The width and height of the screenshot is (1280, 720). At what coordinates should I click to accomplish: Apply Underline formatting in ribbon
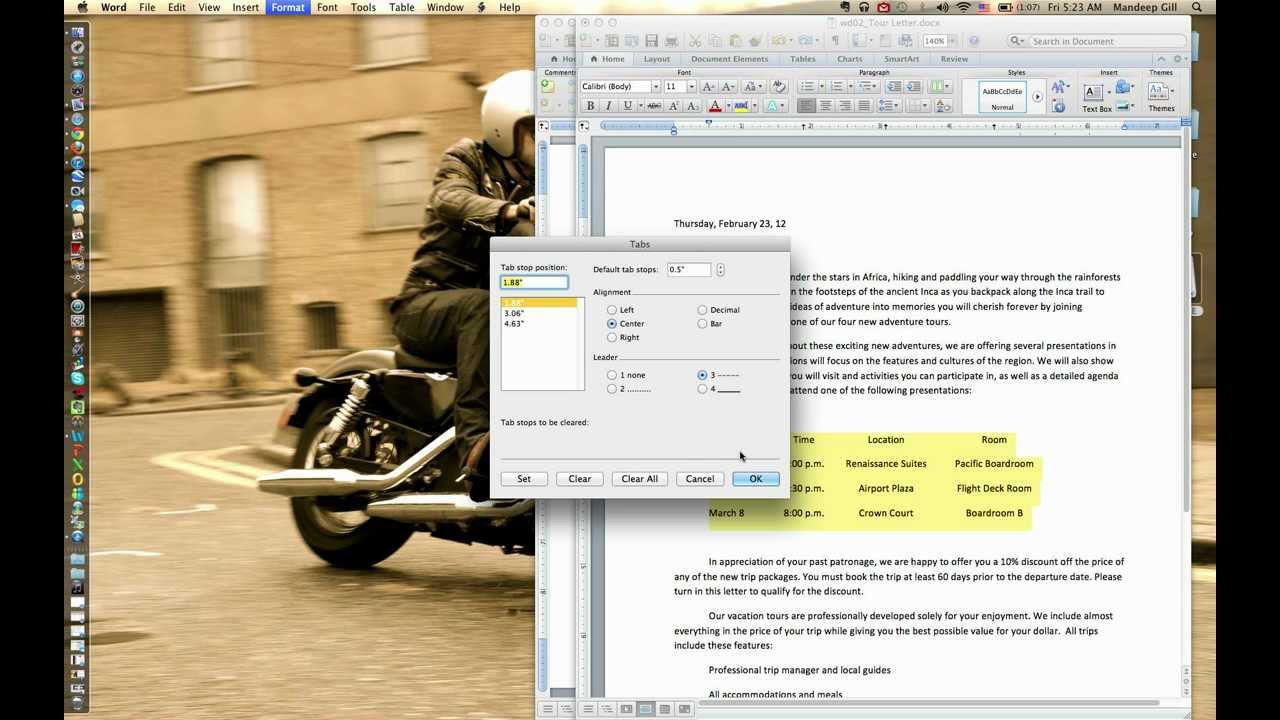pos(627,106)
